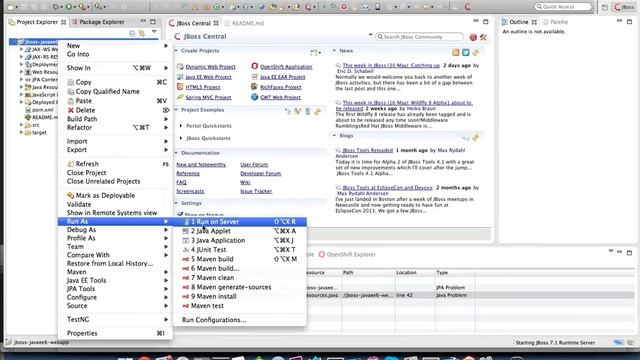The height and width of the screenshot is (360, 640).
Task: Expand the JPA Content tree node
Action: 21,79
